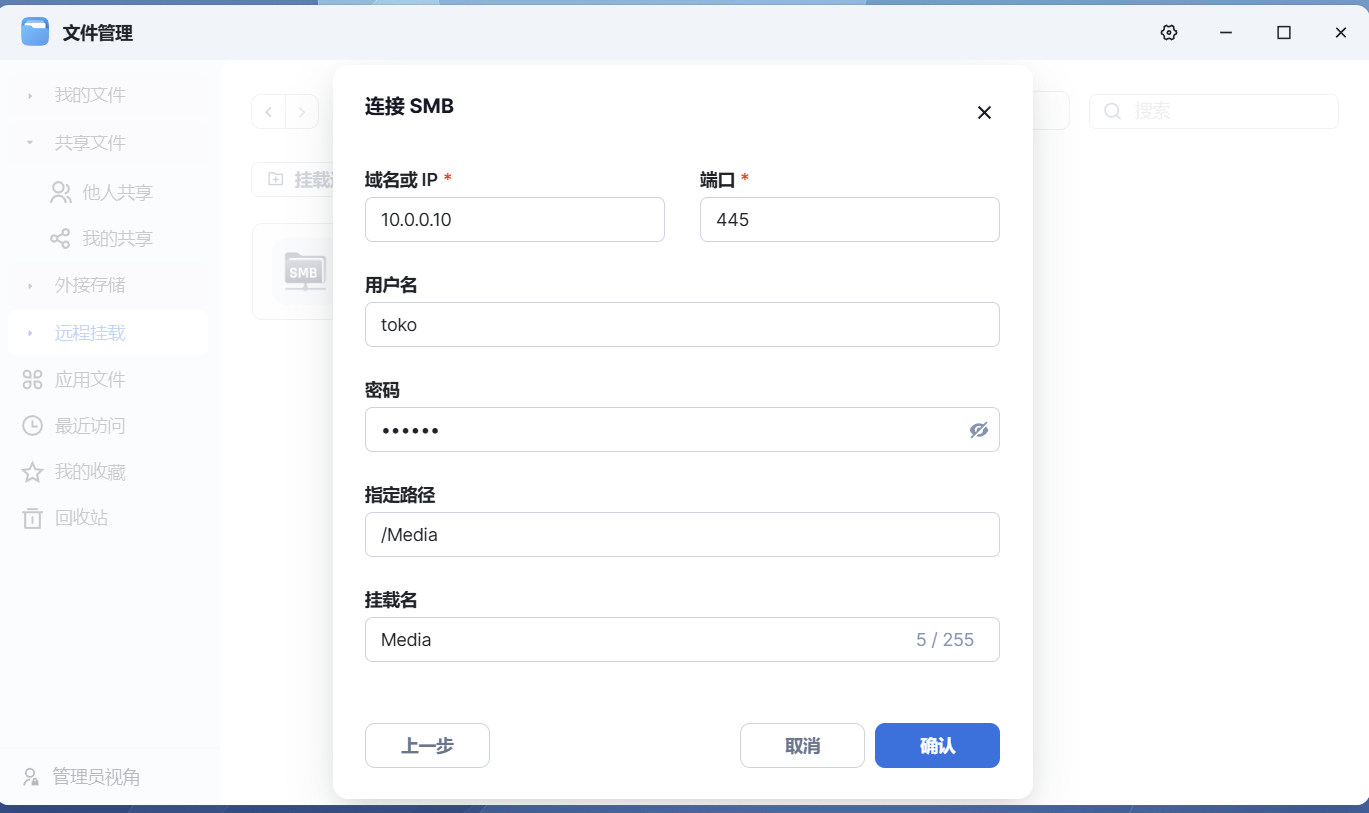Screen dimensions: 1369x813
Task: Click the 我的共享 share icon
Action: click(60, 239)
